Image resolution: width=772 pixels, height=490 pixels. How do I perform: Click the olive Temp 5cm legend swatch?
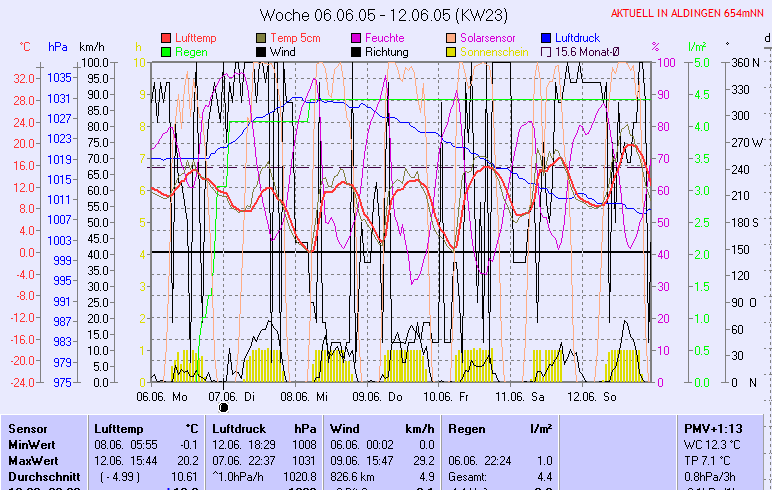tap(261, 38)
